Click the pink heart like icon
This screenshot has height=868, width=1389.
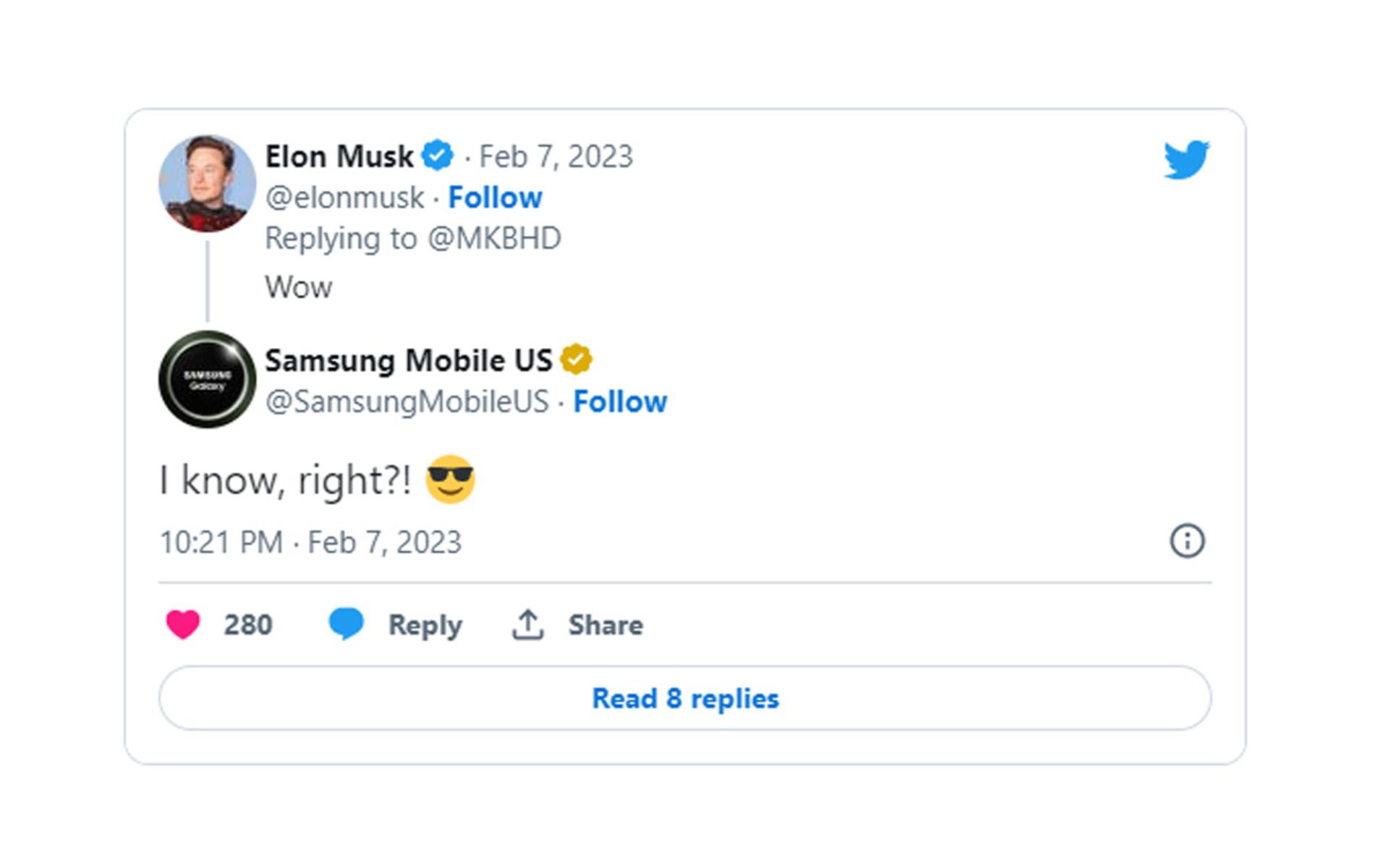tap(182, 625)
